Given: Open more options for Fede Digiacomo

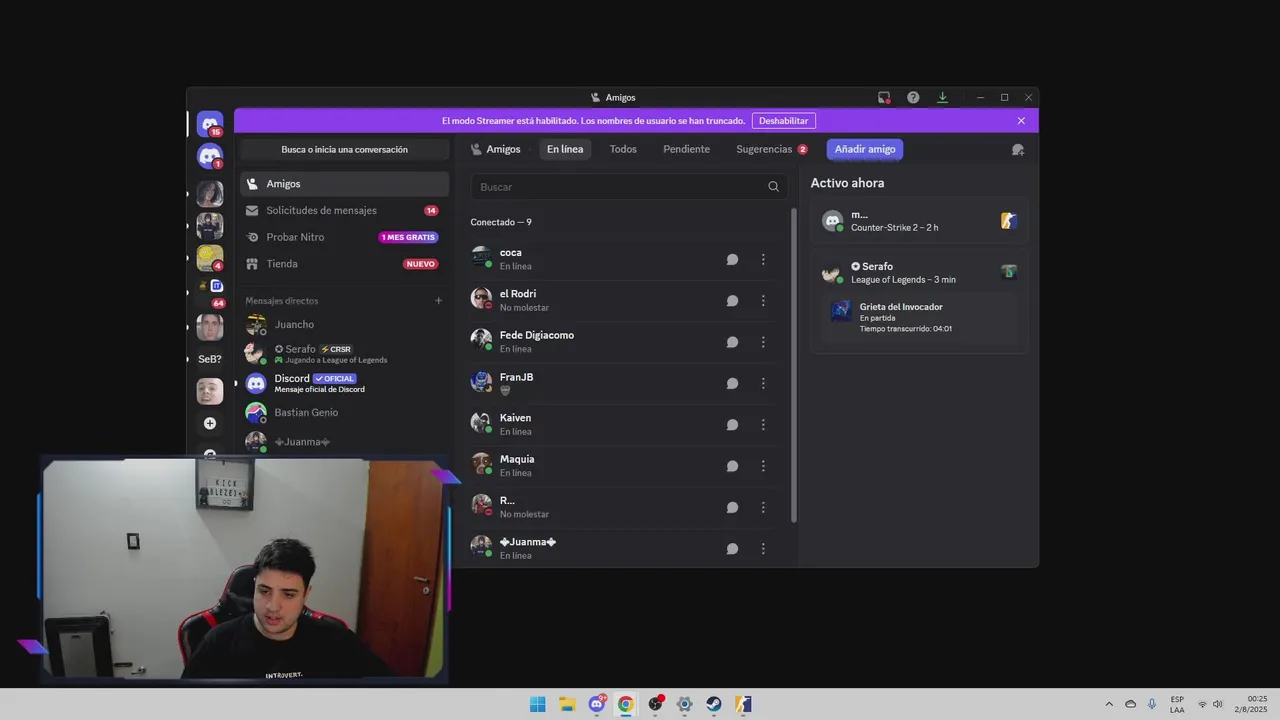Looking at the screenshot, I should [x=763, y=342].
